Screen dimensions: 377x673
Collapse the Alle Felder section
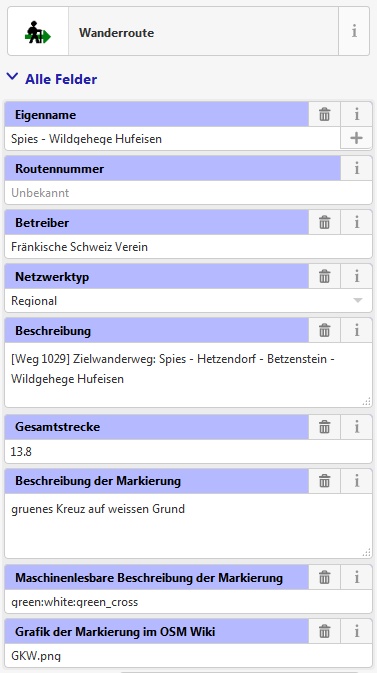click(52, 79)
